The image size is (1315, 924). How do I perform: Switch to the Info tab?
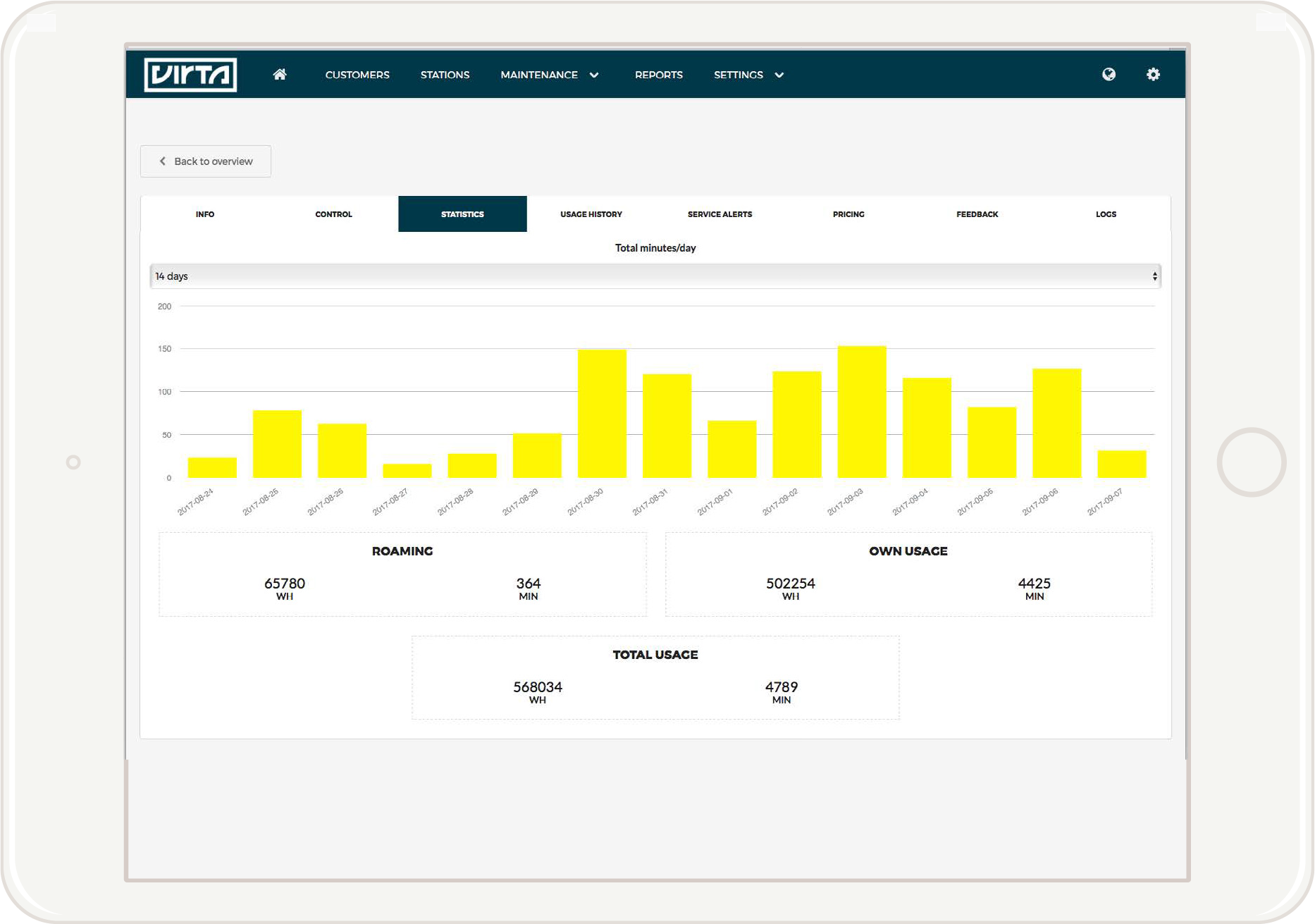[205, 214]
